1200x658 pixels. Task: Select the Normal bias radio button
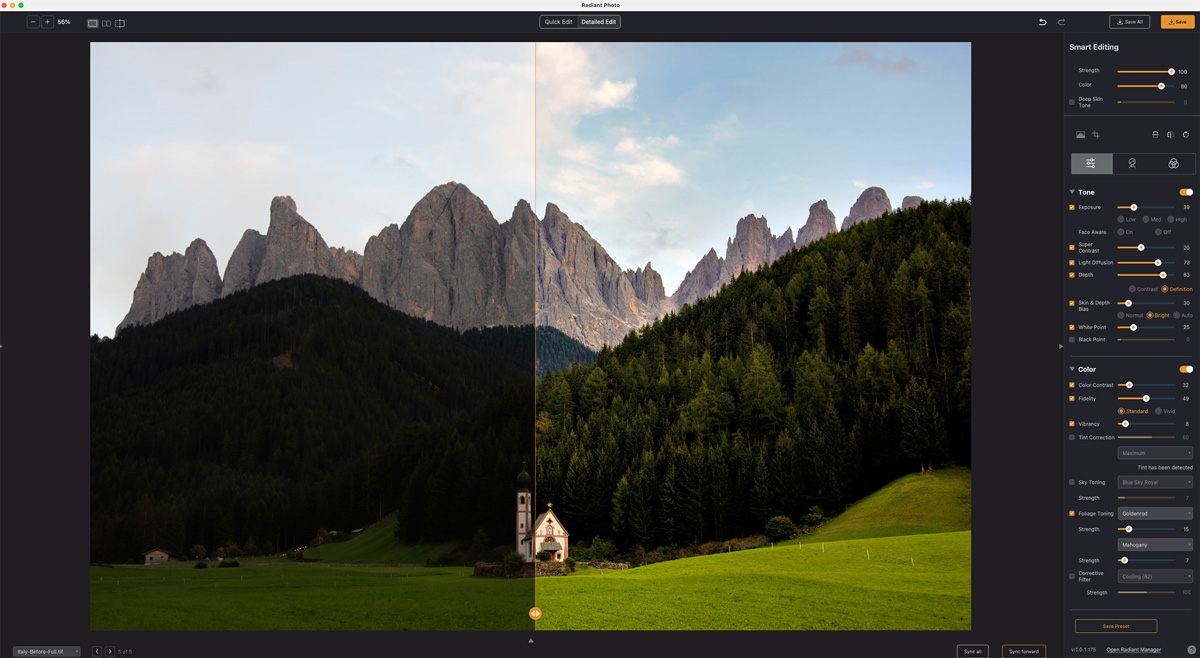point(1122,315)
